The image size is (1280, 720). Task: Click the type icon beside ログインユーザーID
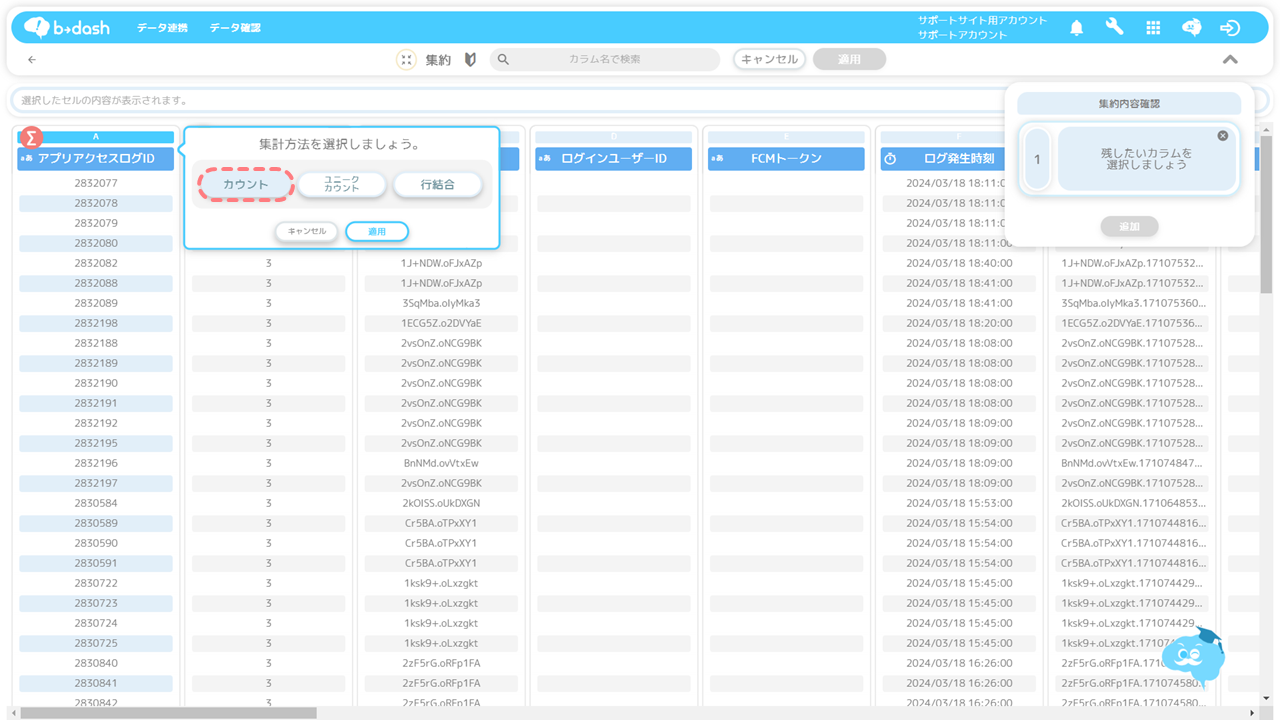(545, 159)
